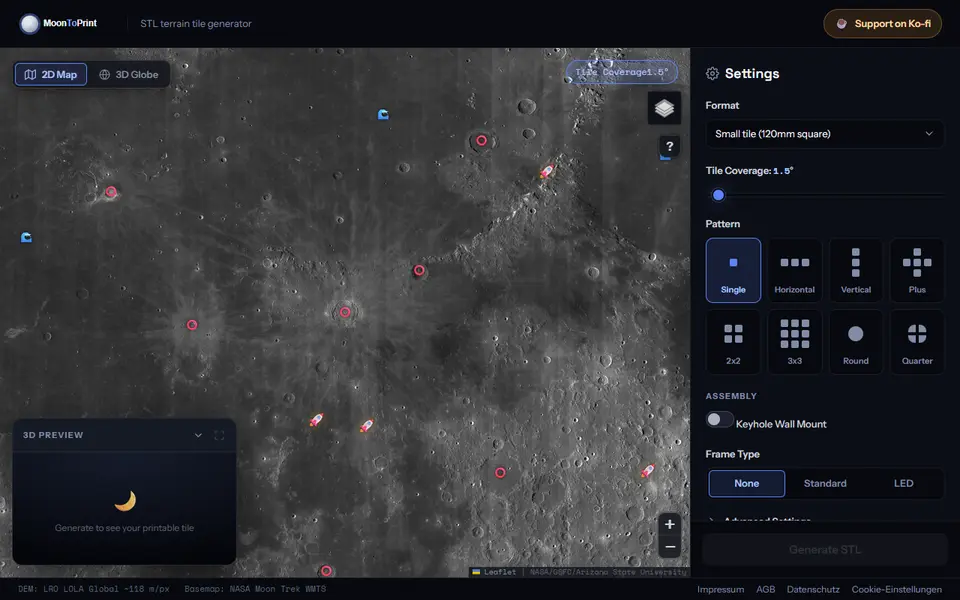Click red ring marker on central rayed crater
The height and width of the screenshot is (600, 960).
pos(345,312)
